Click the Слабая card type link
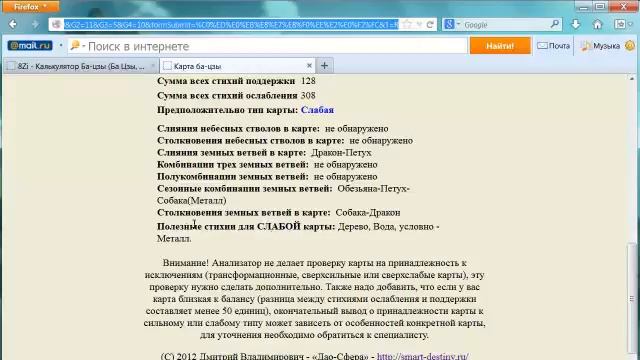The width and height of the screenshot is (640, 360). click(x=317, y=110)
